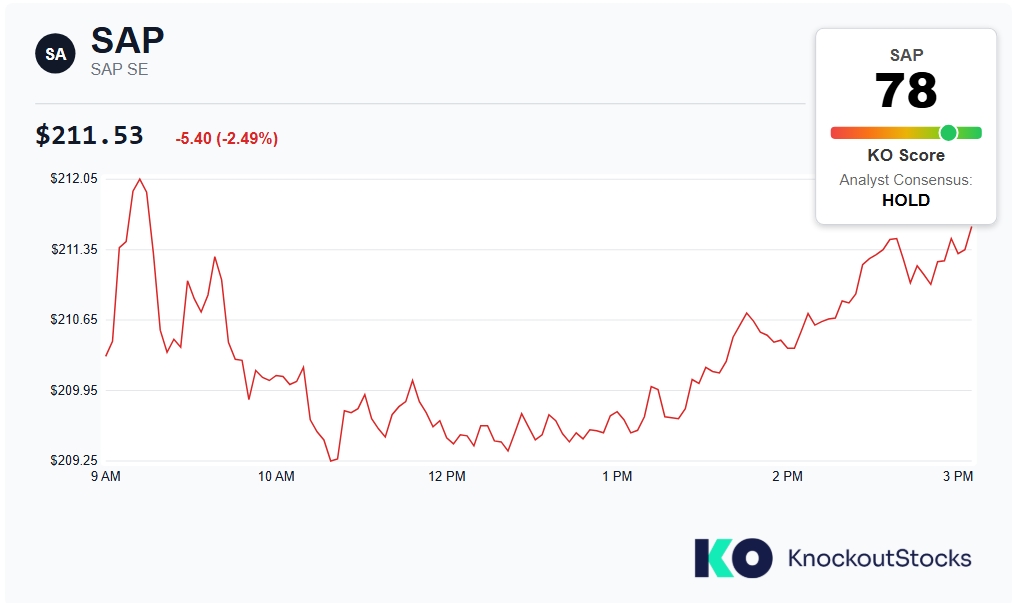Click the $209.25 y-axis label

click(x=74, y=461)
